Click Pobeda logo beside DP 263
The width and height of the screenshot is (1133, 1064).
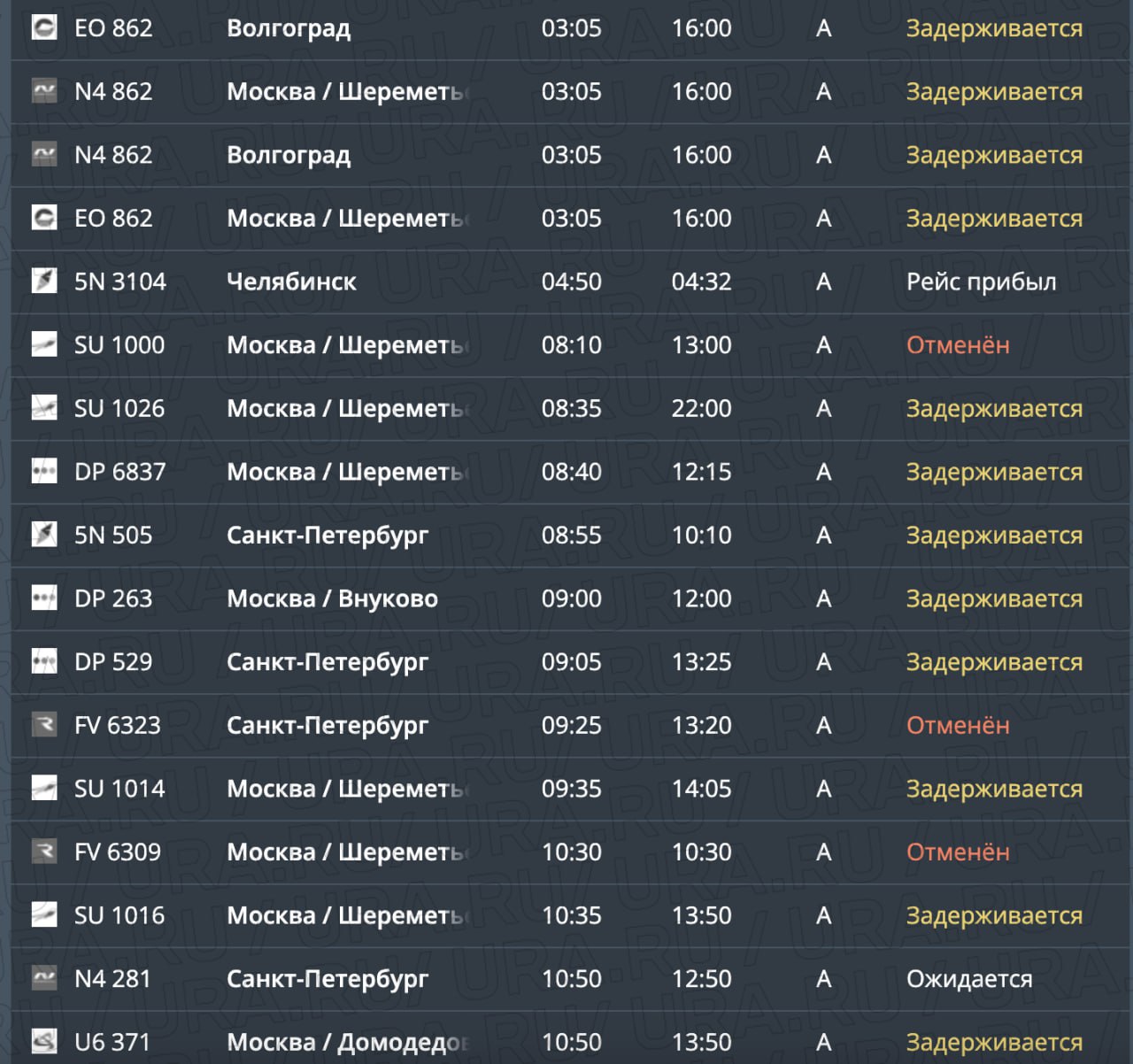click(x=44, y=598)
